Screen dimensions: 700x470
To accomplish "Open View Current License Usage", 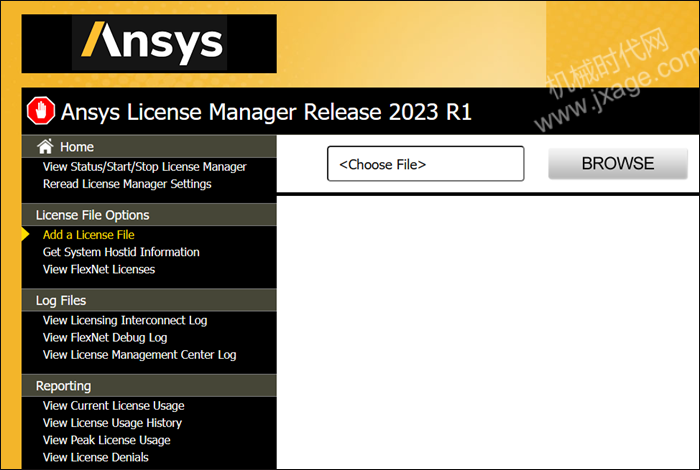I will point(113,406).
